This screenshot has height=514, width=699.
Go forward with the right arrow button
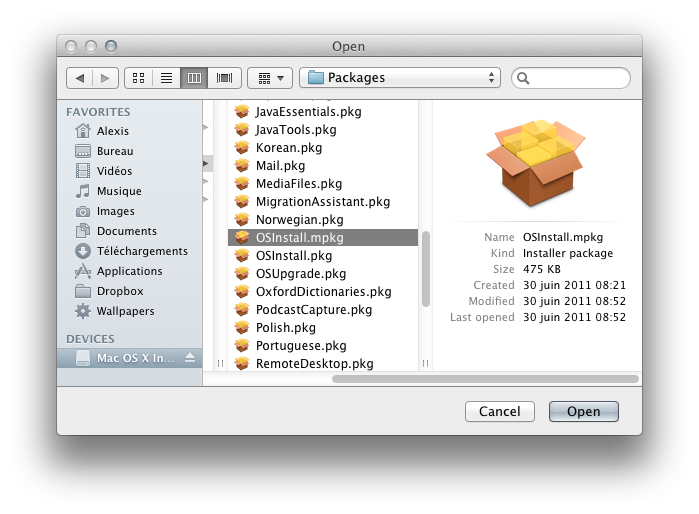click(105, 78)
